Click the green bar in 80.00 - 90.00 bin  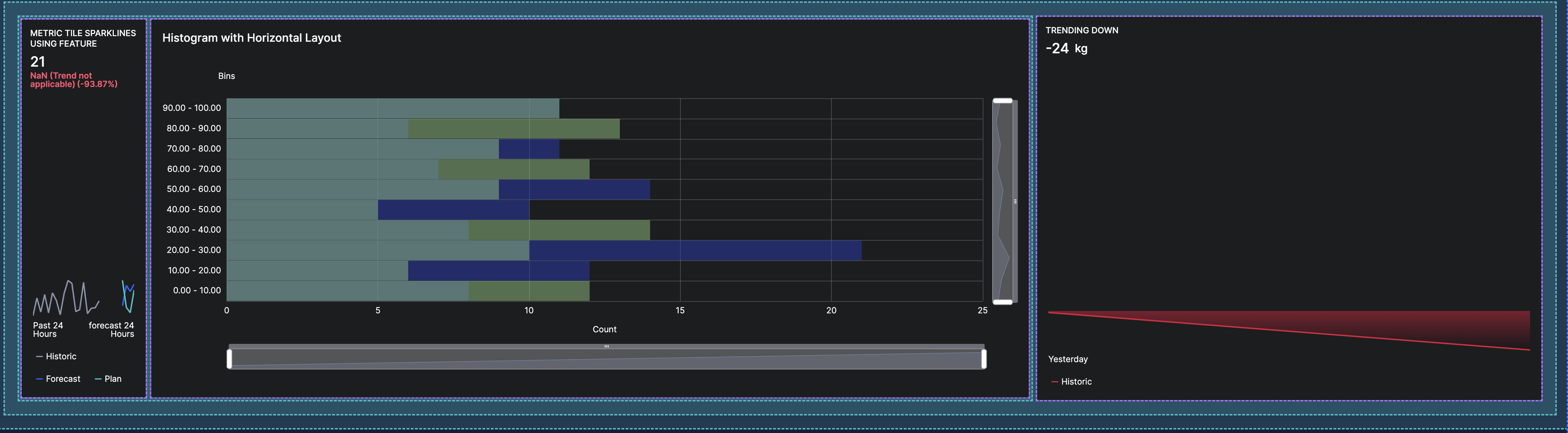tap(513, 129)
